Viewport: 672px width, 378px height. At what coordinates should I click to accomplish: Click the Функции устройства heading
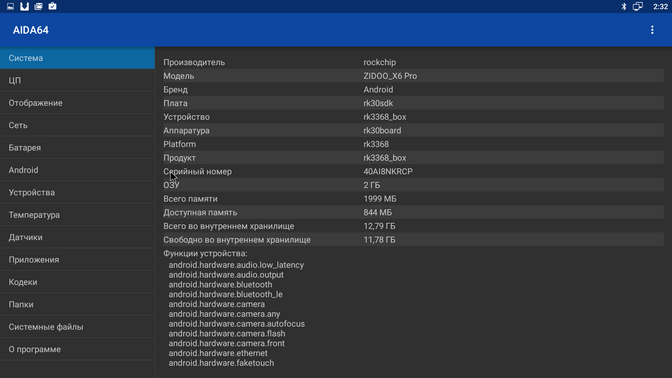pos(205,254)
